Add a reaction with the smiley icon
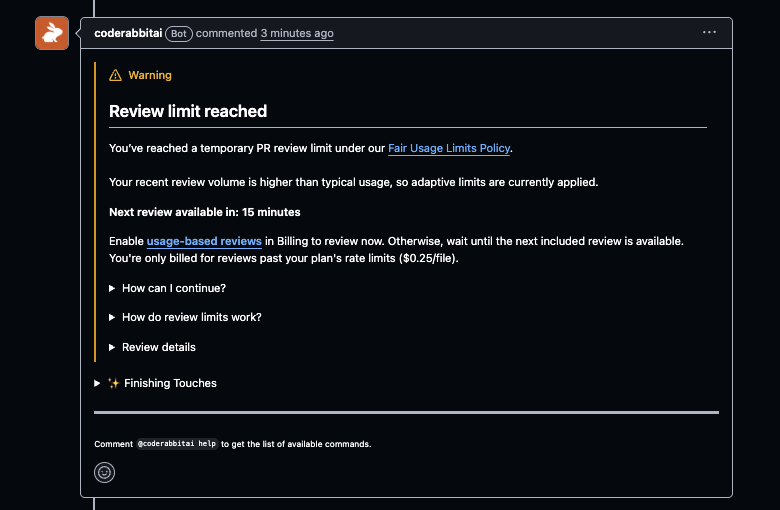Screen dimensions: 780x510 [104, 472]
